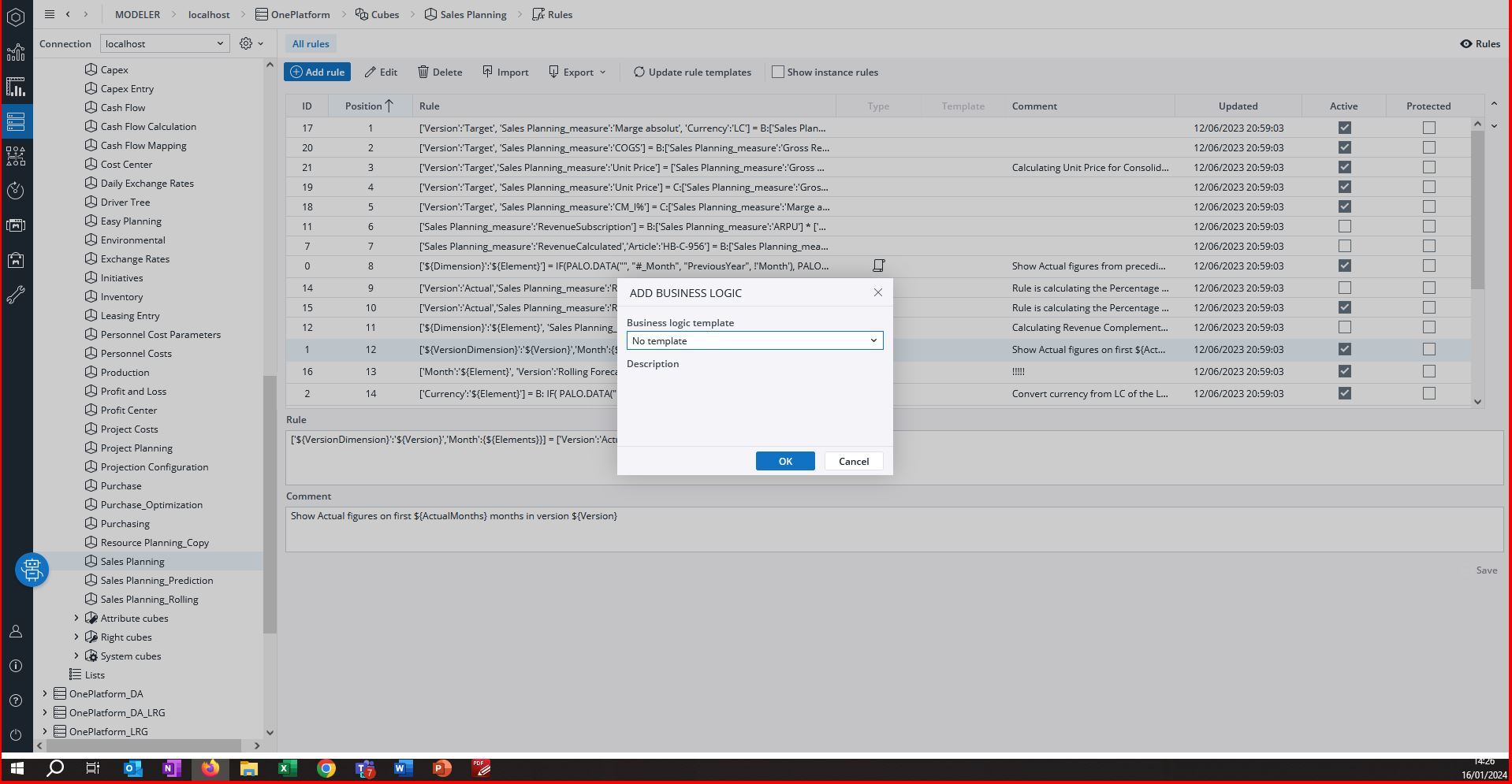Cancel the Add Business Logic dialog
Screen dimensions: 1512x784
[853, 462]
